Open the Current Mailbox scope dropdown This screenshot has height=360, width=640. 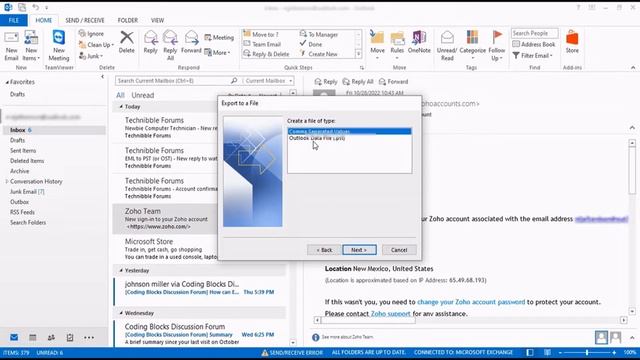point(268,81)
